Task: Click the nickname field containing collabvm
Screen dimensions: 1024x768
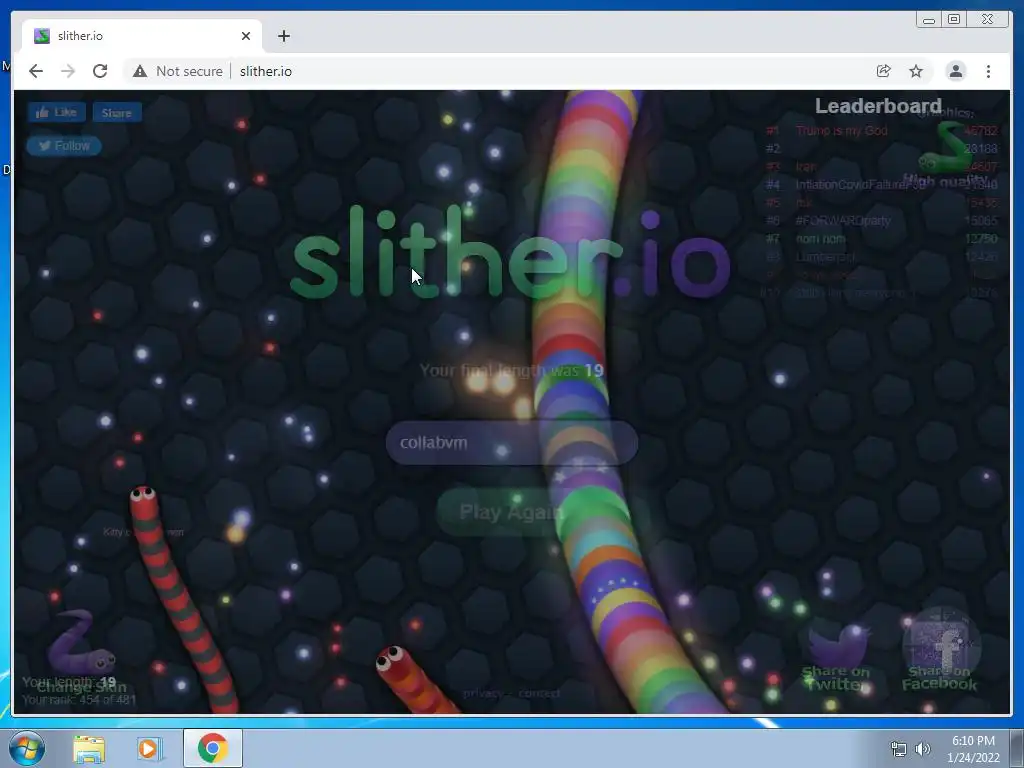Action: 511,443
